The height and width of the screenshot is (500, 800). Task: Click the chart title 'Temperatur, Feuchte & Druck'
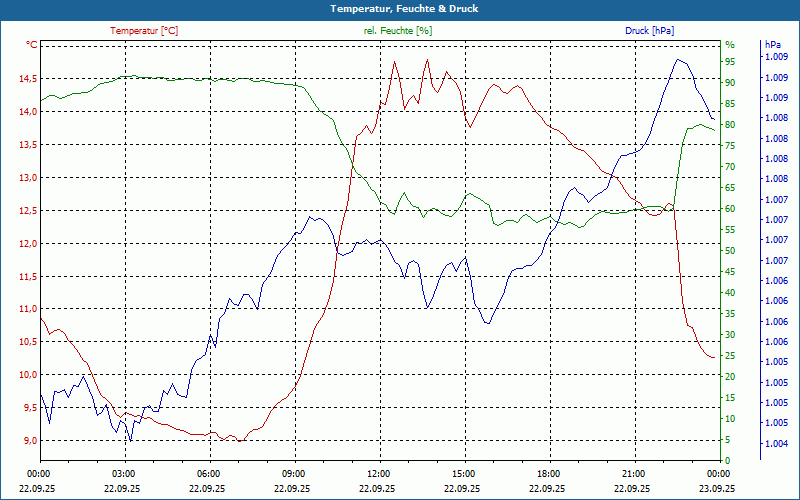(404, 9)
